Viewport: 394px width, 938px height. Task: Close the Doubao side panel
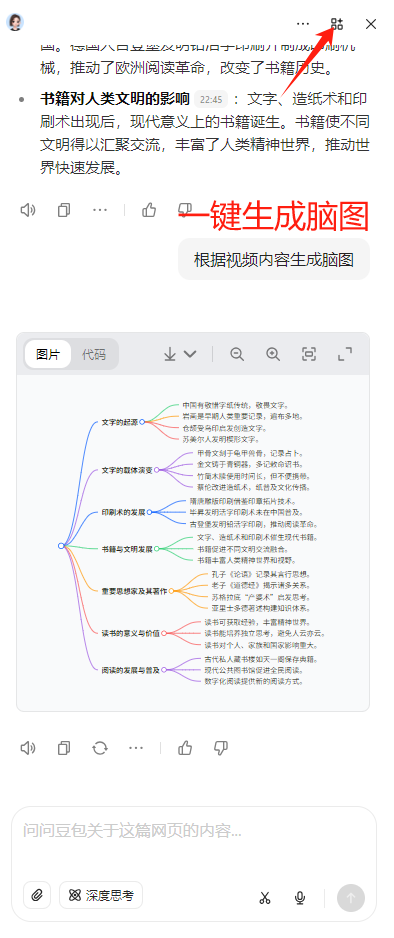click(371, 24)
